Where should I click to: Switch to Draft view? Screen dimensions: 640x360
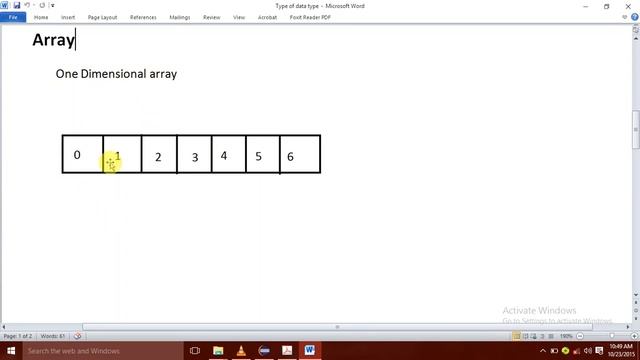tap(551, 336)
